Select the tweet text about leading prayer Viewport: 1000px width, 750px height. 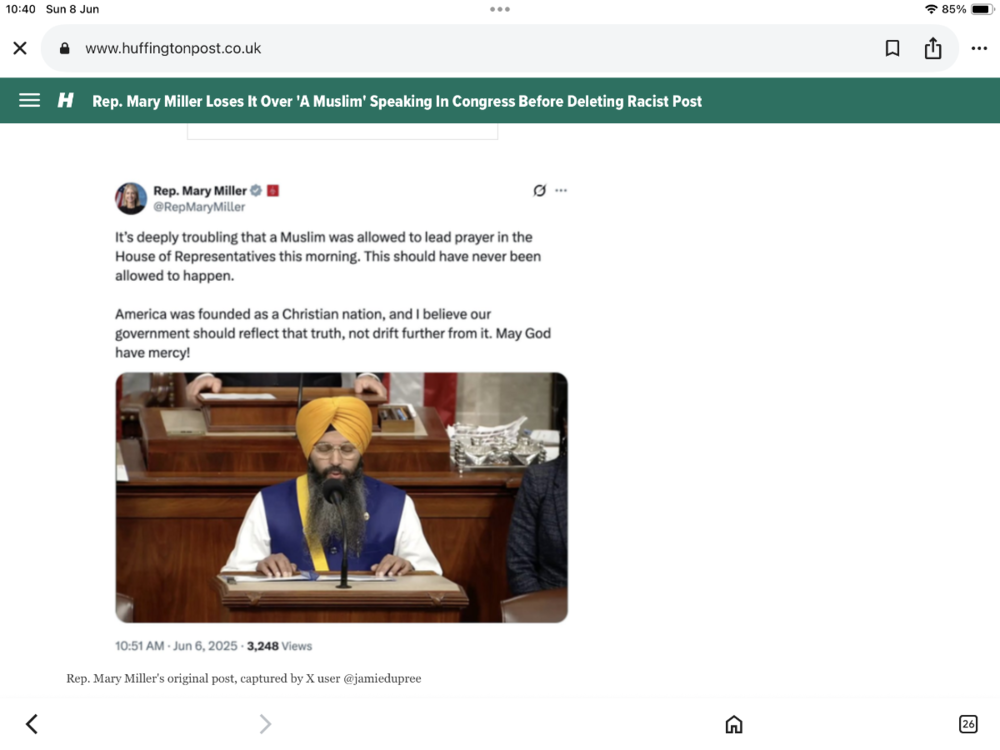[328, 256]
